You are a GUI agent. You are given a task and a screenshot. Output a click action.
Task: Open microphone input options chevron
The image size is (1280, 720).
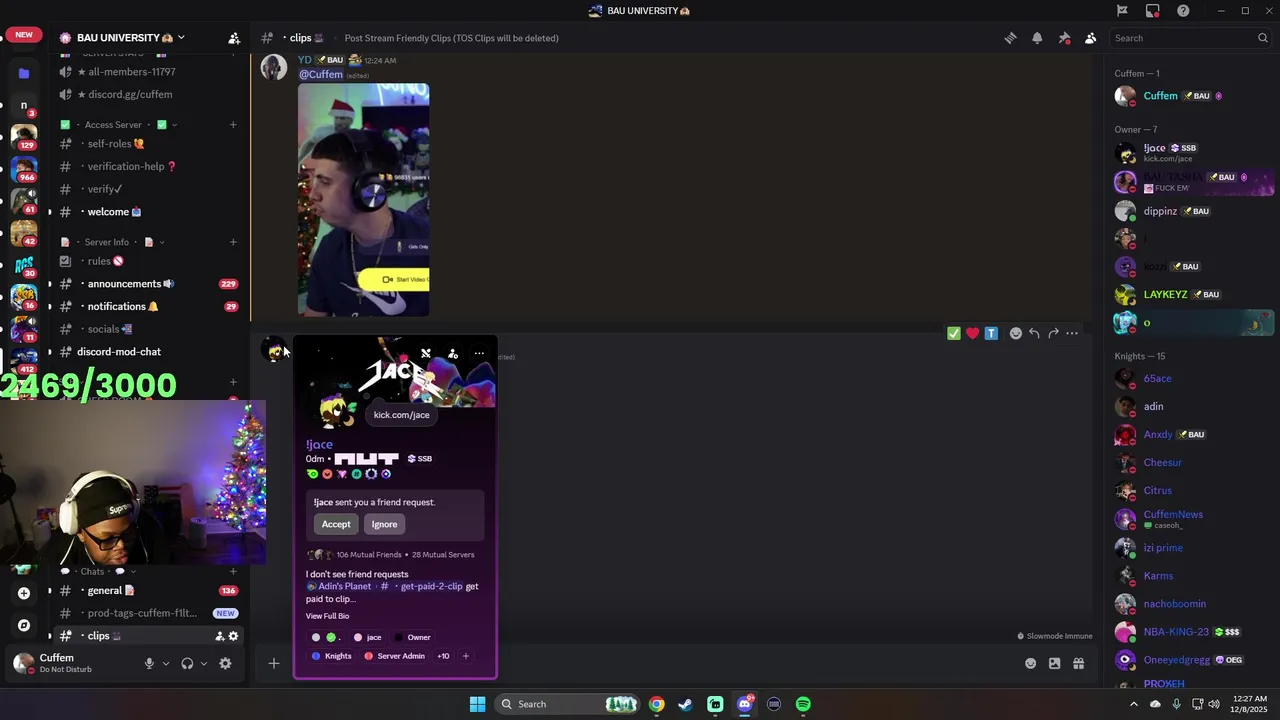166,663
